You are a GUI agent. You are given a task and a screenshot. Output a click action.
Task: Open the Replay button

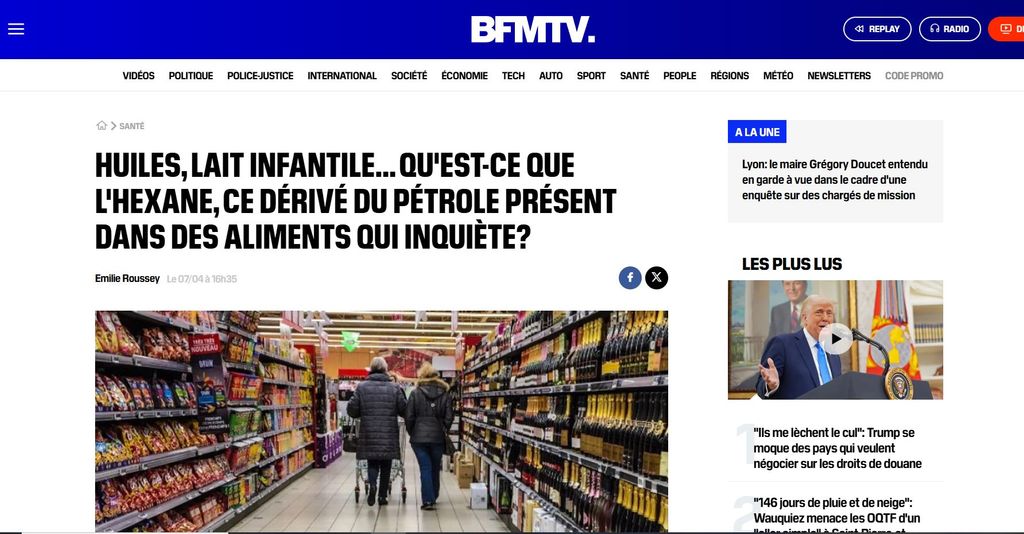tap(877, 29)
